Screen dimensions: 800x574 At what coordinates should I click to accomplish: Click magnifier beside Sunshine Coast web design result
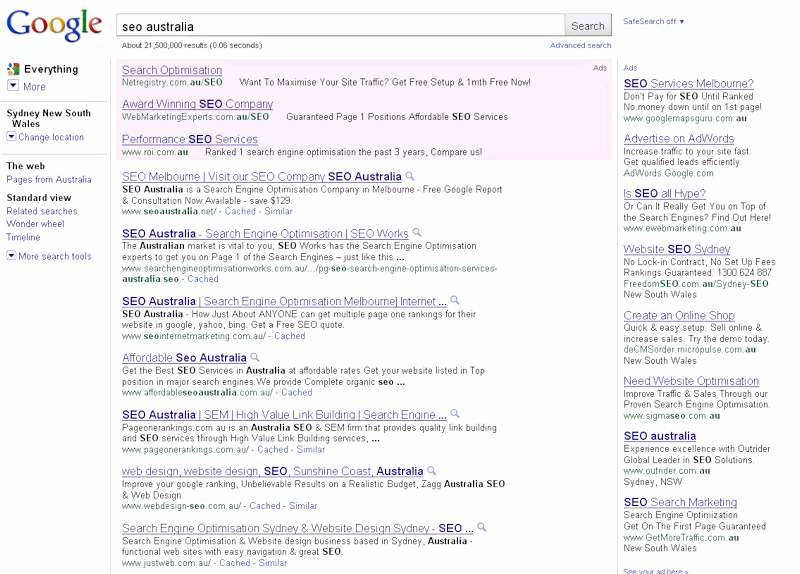pyautogui.click(x=432, y=470)
